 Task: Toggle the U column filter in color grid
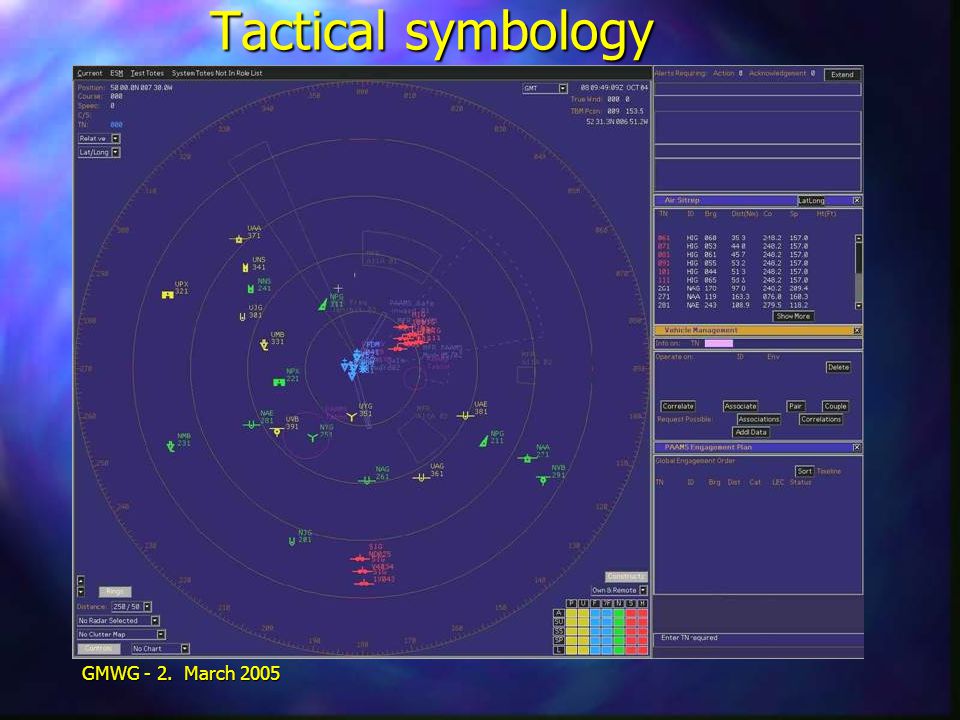point(583,603)
